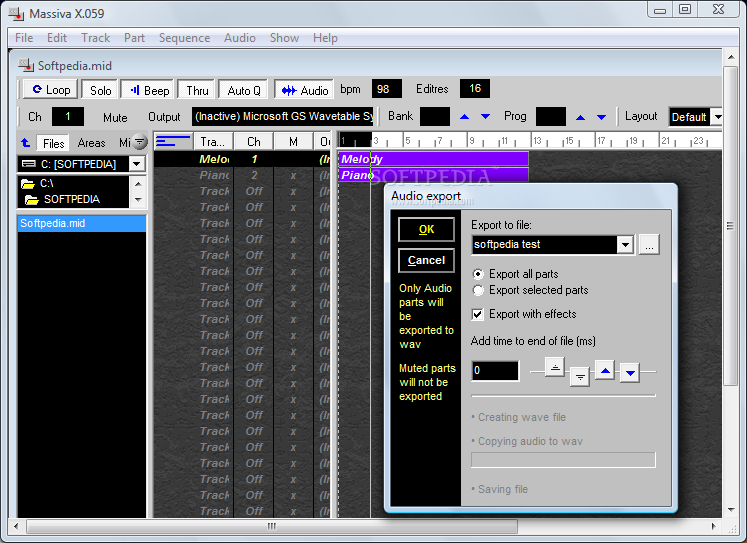This screenshot has width=747, height=543.
Task: Open the C: [SOFTPEDIA] drive dropdown
Action: click(x=137, y=164)
